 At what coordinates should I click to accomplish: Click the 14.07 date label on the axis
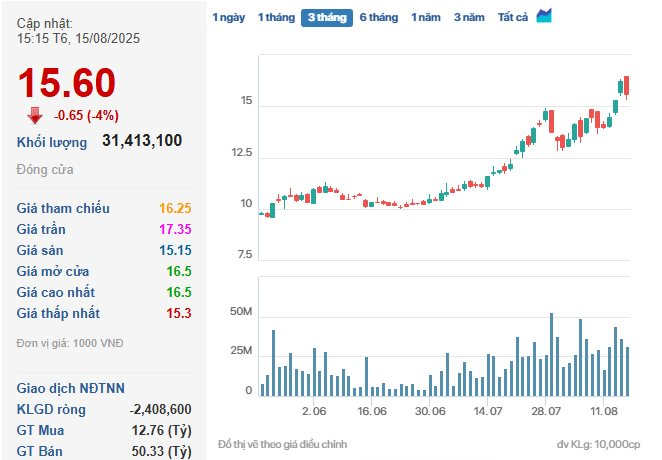[x=487, y=411]
